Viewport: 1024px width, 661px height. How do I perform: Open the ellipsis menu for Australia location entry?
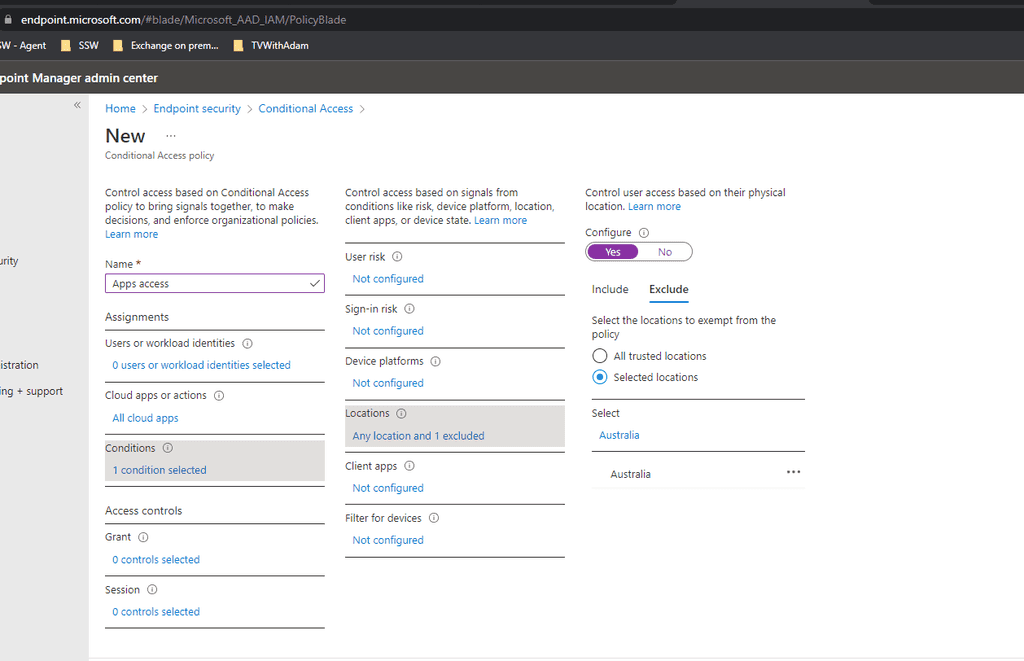point(794,472)
